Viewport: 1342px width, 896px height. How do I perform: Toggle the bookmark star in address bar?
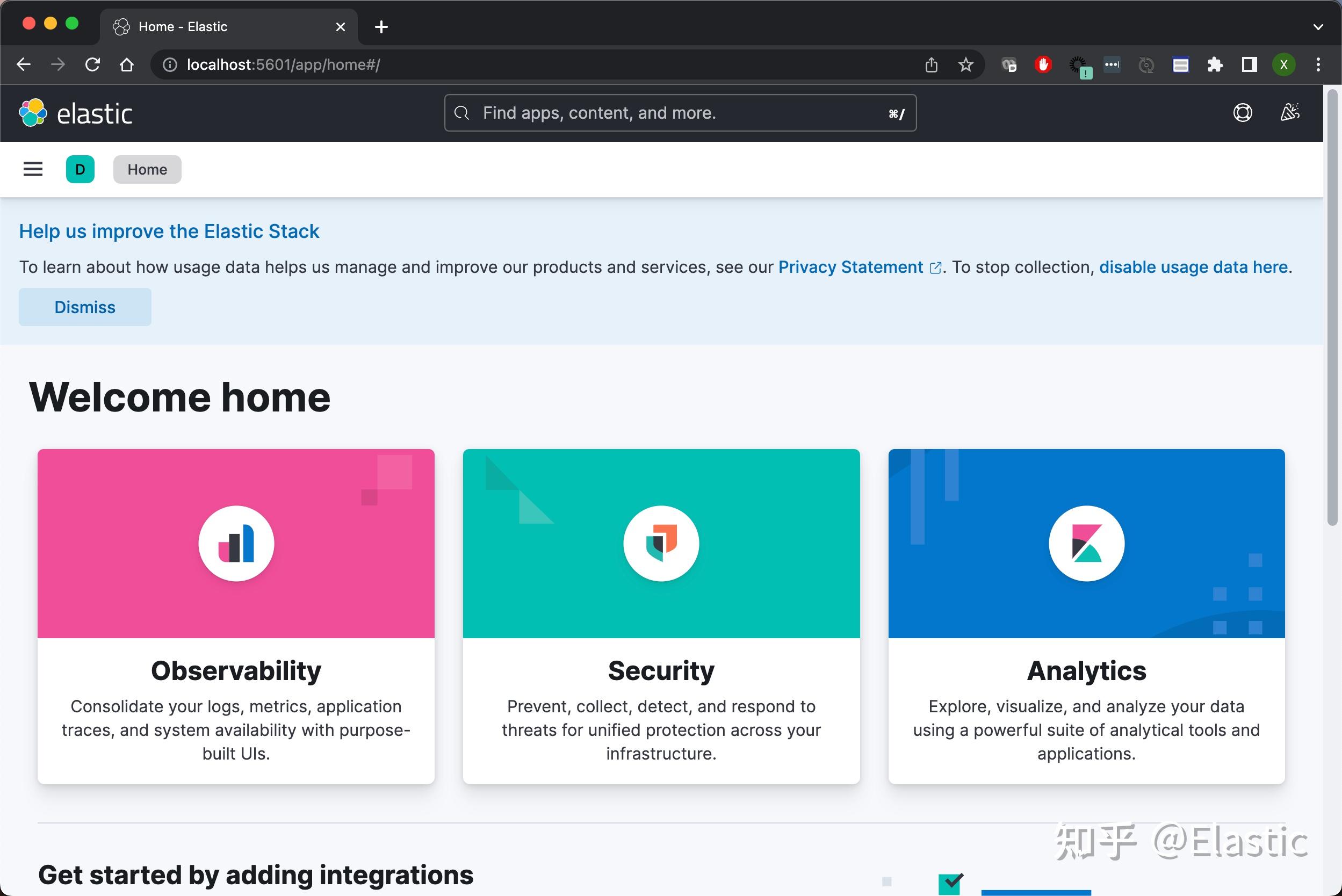(x=965, y=64)
